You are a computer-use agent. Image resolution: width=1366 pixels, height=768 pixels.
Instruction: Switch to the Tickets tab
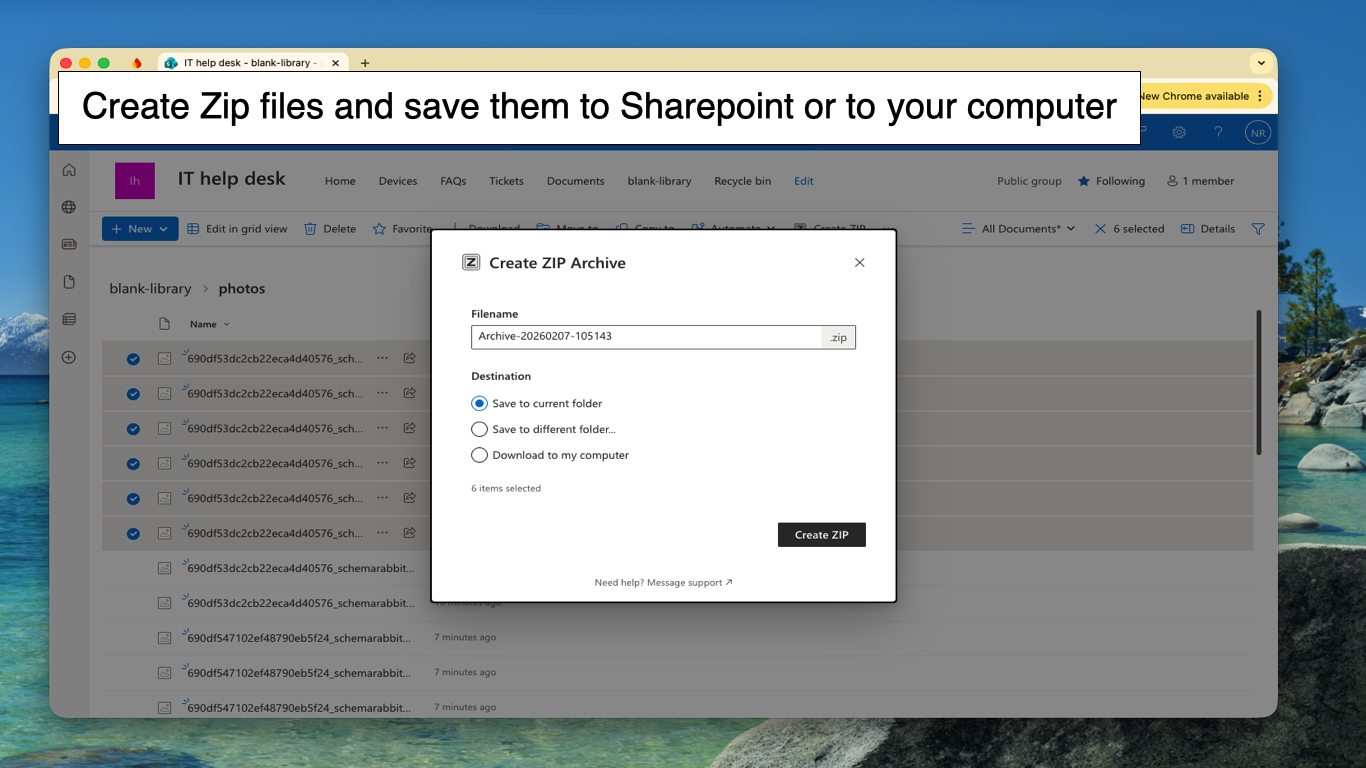click(506, 181)
